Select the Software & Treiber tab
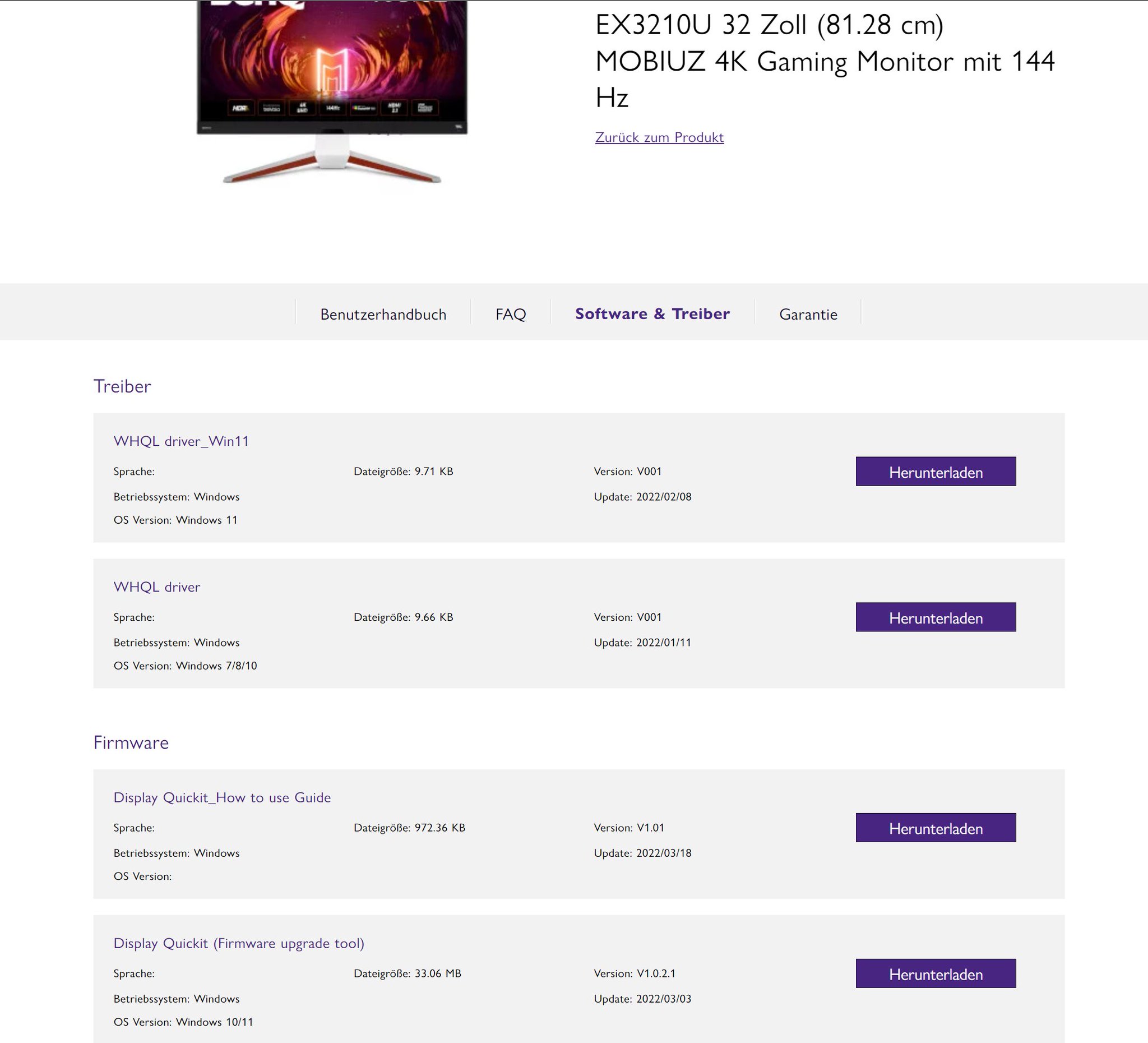The width and height of the screenshot is (1148, 1043). (x=652, y=314)
